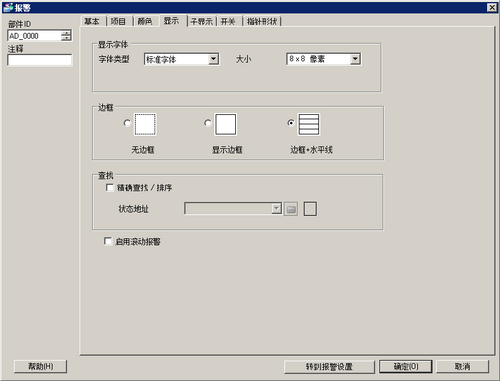Click the 取消 button
This screenshot has width=500, height=381.
coord(462,367)
